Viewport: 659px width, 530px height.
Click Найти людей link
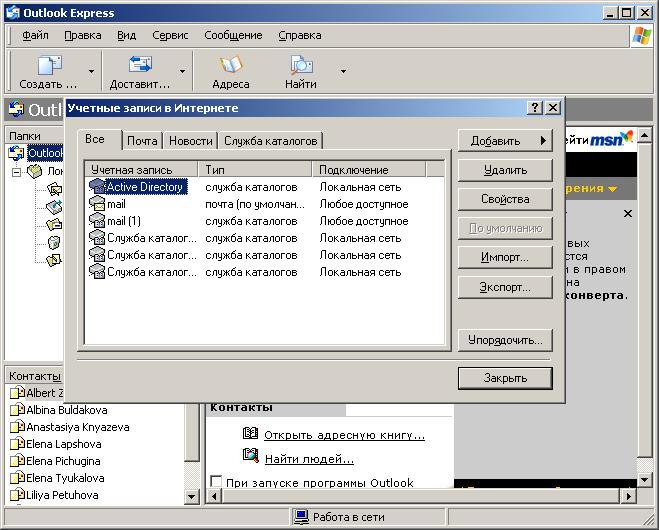309,459
